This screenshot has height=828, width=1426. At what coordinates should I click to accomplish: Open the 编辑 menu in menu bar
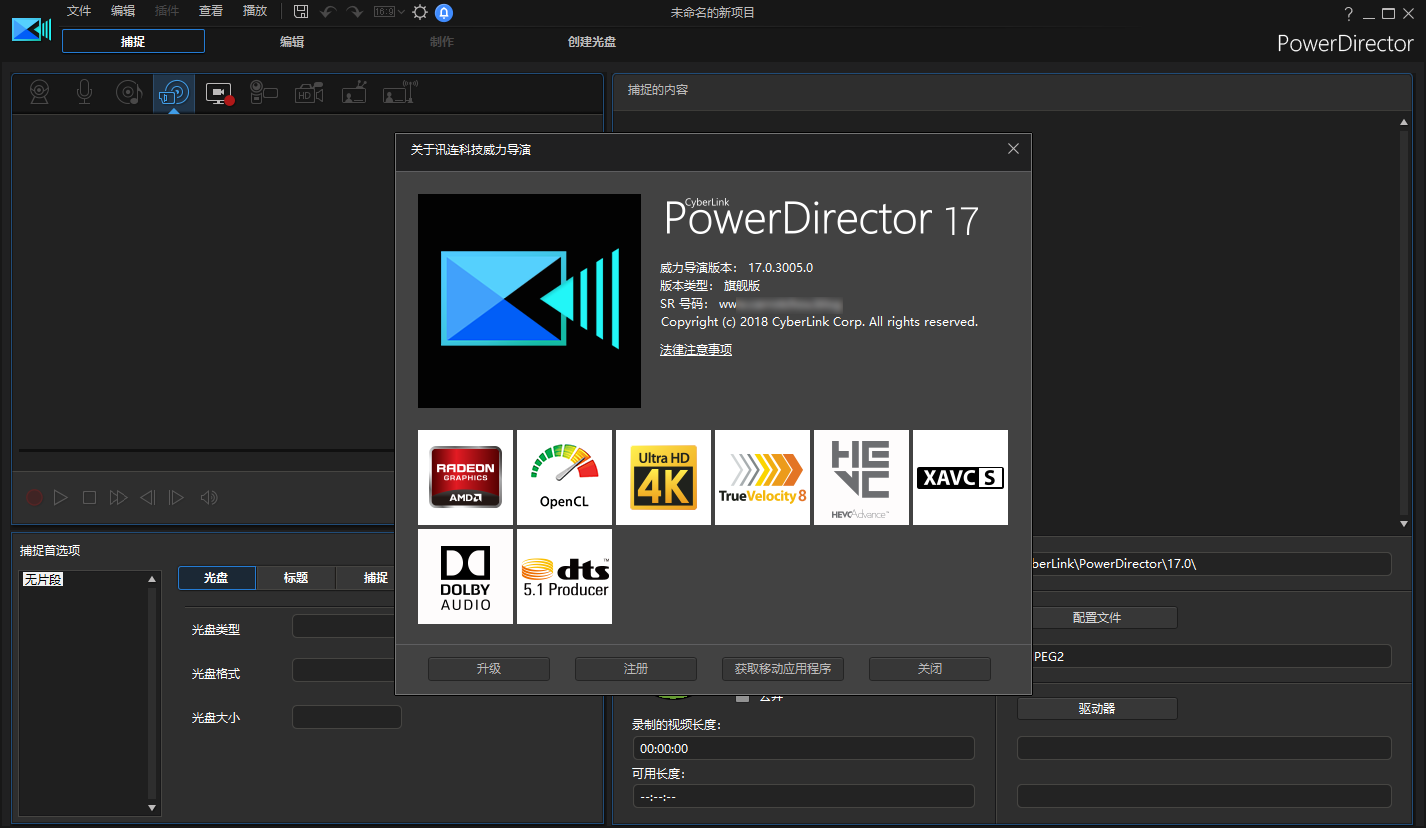(x=123, y=11)
